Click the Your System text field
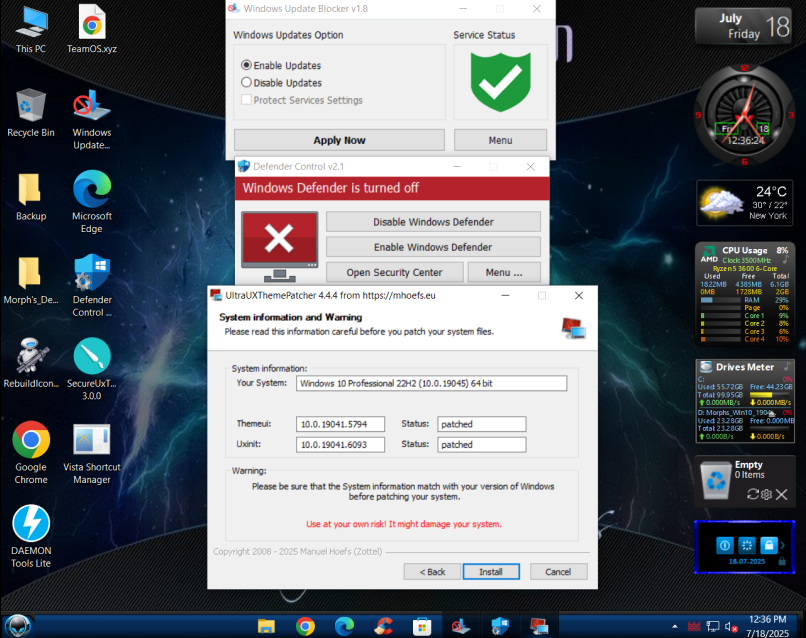The image size is (806, 638). [431, 383]
